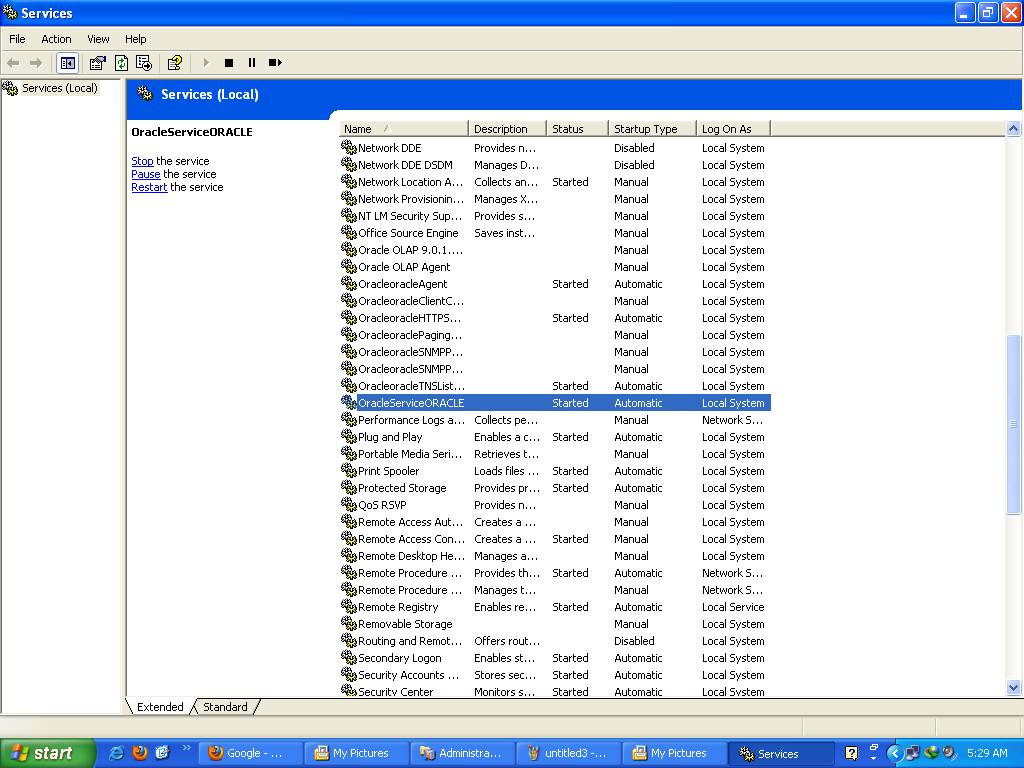Click the scrollbar up arrow

coord(1014,128)
